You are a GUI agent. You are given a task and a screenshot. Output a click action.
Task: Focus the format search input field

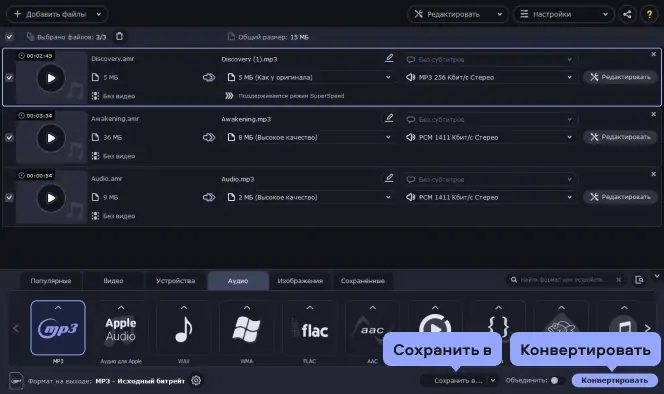[x=564, y=280]
